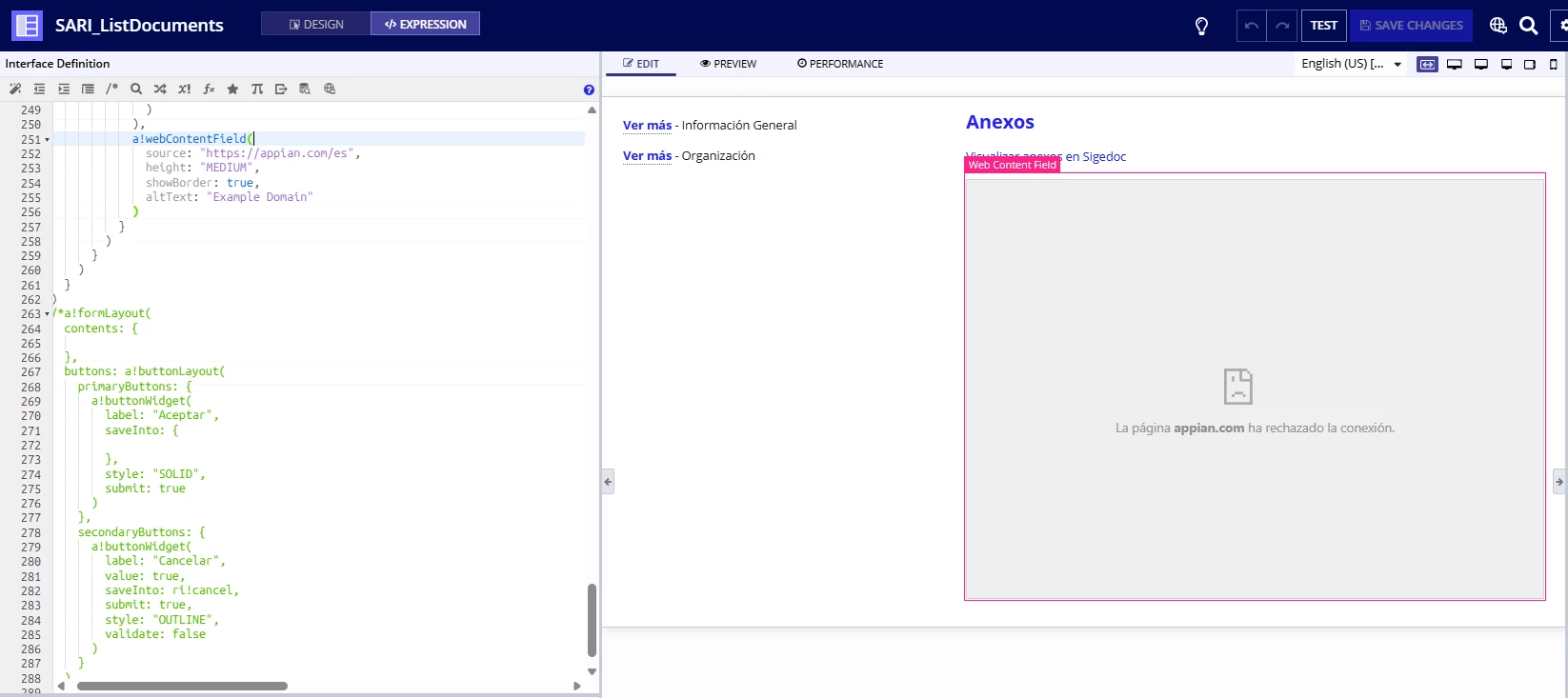This screenshot has width=1568, height=698.
Task: Click the Web Content Field pink label
Action: pyautogui.click(x=1013, y=165)
